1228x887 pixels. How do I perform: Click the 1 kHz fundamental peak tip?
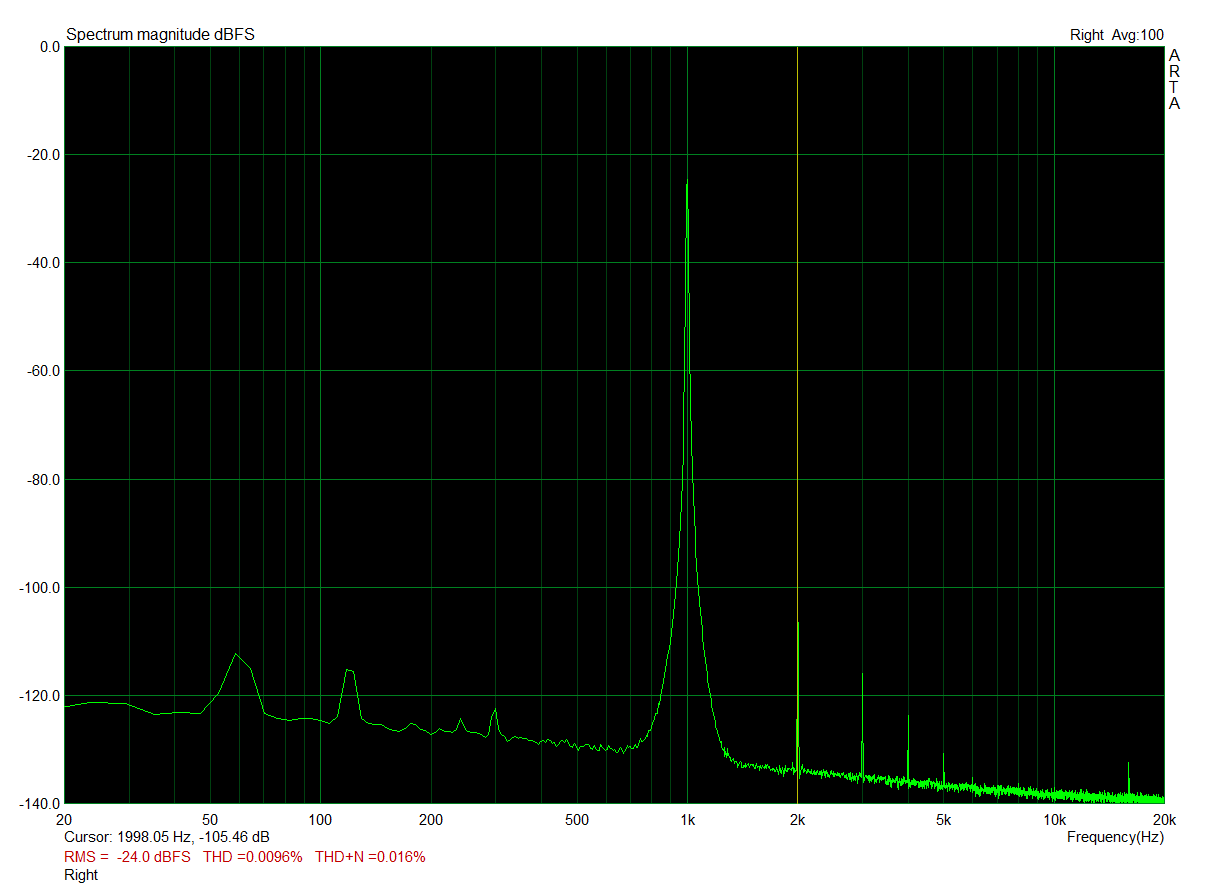687,182
